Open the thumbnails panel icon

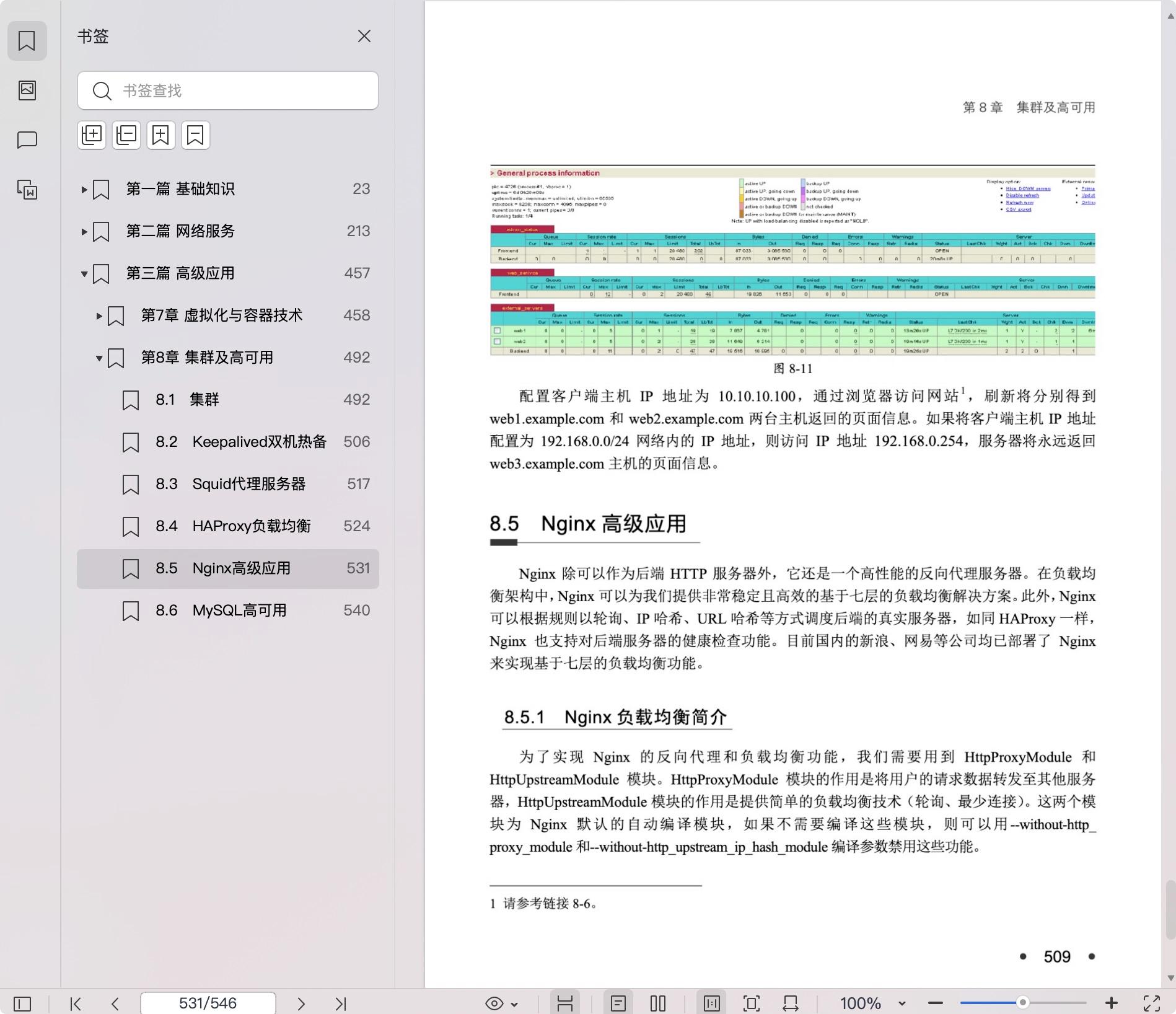27,90
